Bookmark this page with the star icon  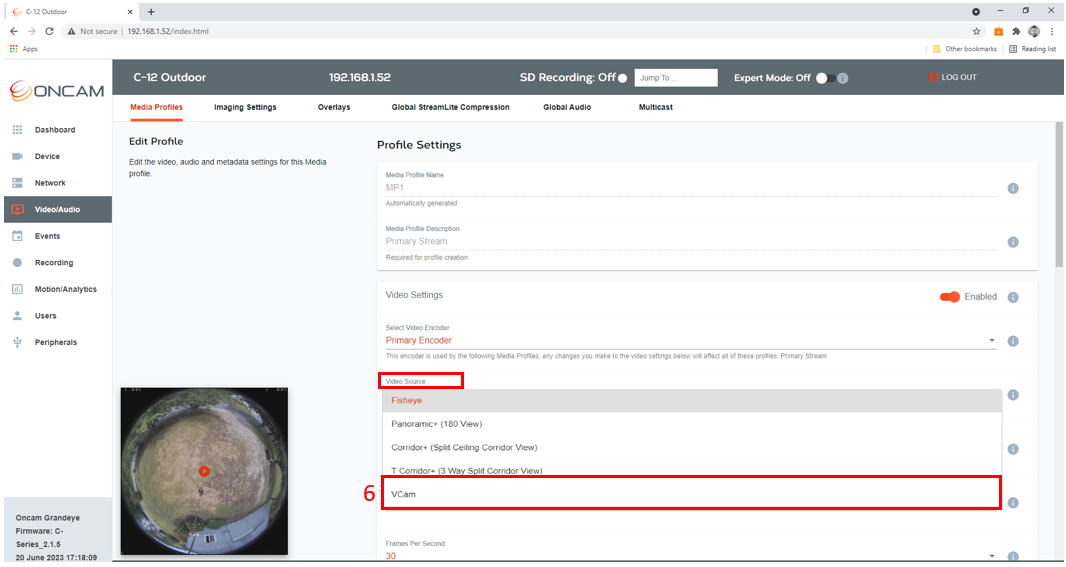tap(976, 31)
